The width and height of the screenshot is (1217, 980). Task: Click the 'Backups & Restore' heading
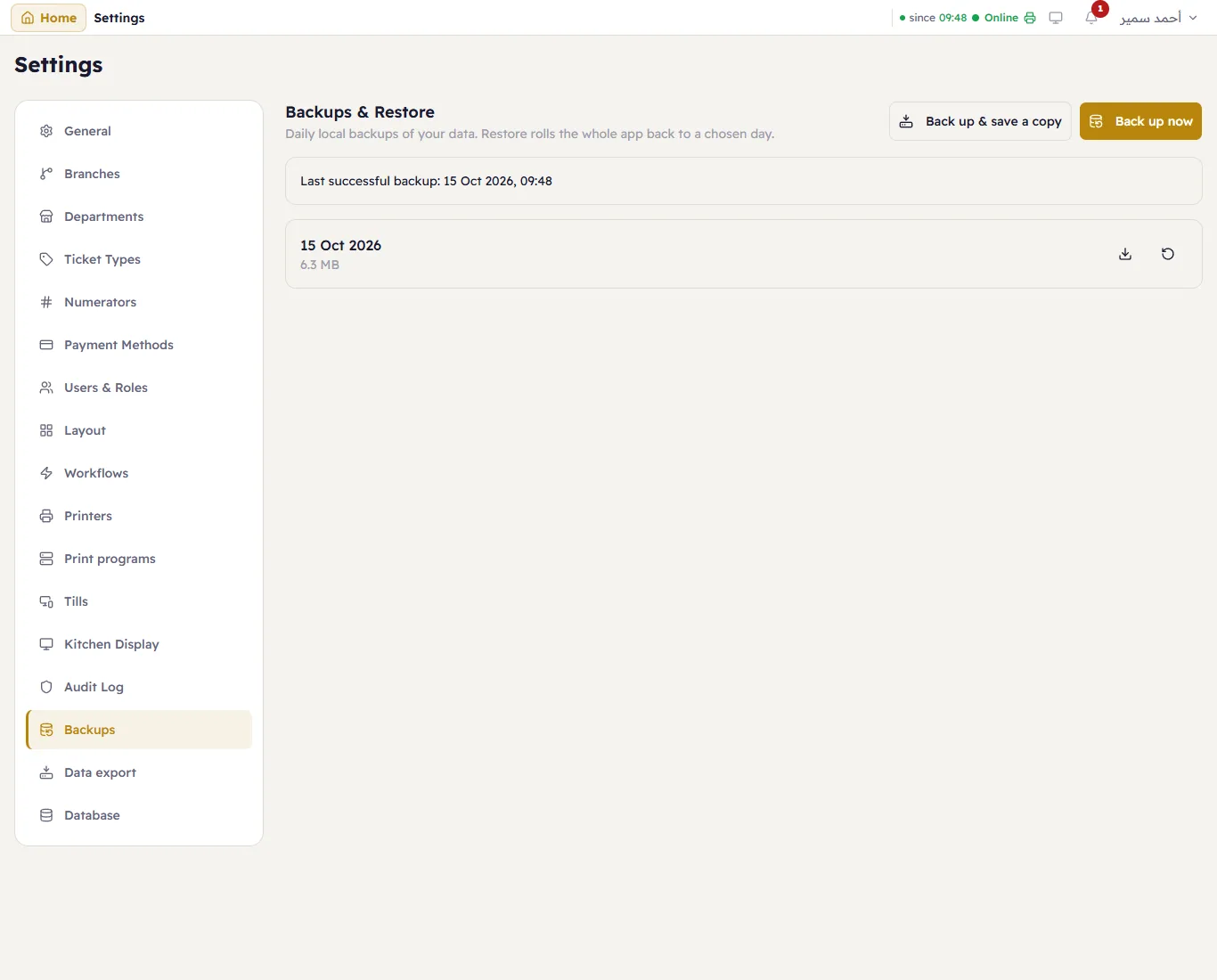pos(360,112)
